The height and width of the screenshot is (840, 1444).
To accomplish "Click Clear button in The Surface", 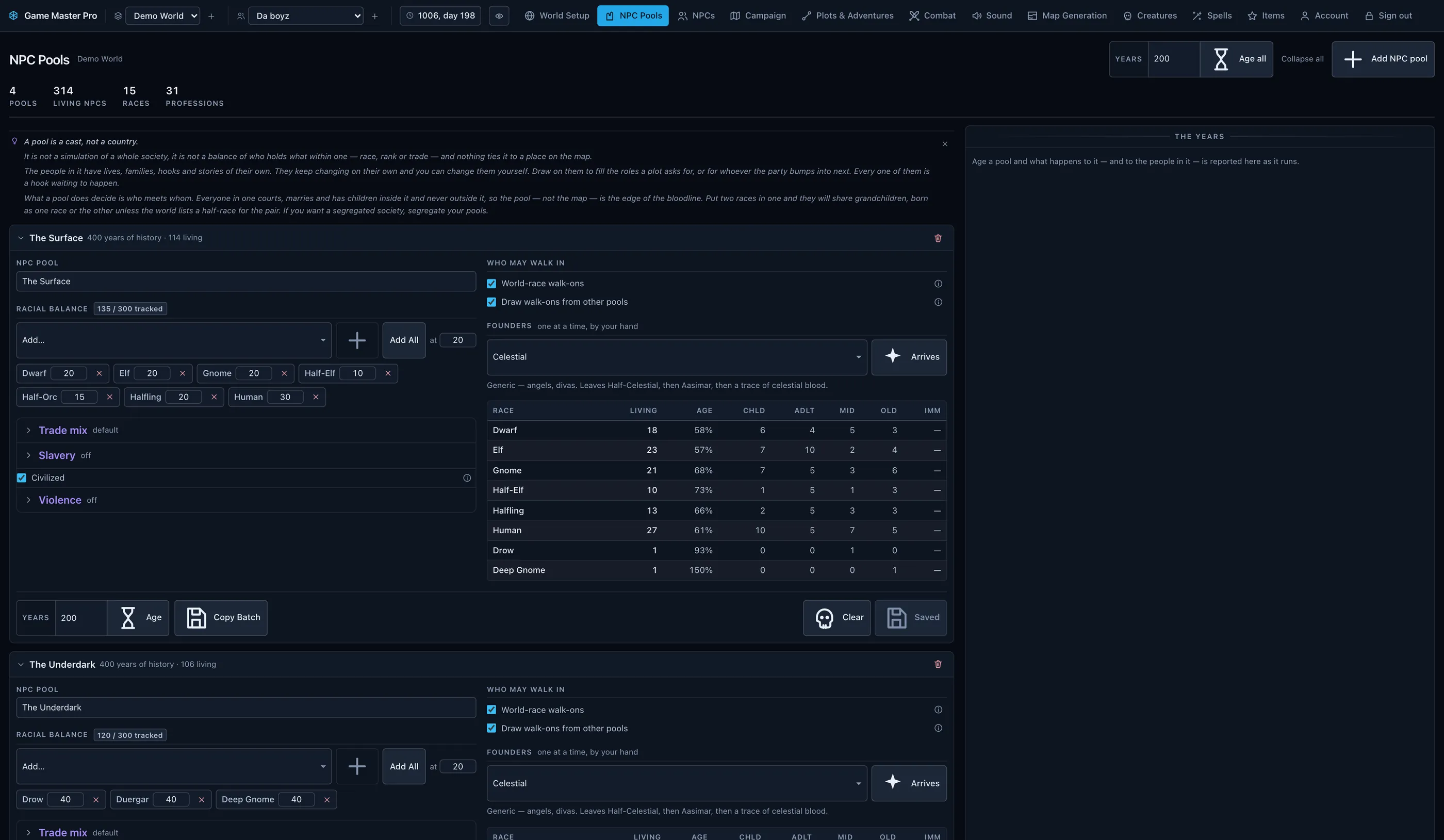I will click(x=836, y=618).
